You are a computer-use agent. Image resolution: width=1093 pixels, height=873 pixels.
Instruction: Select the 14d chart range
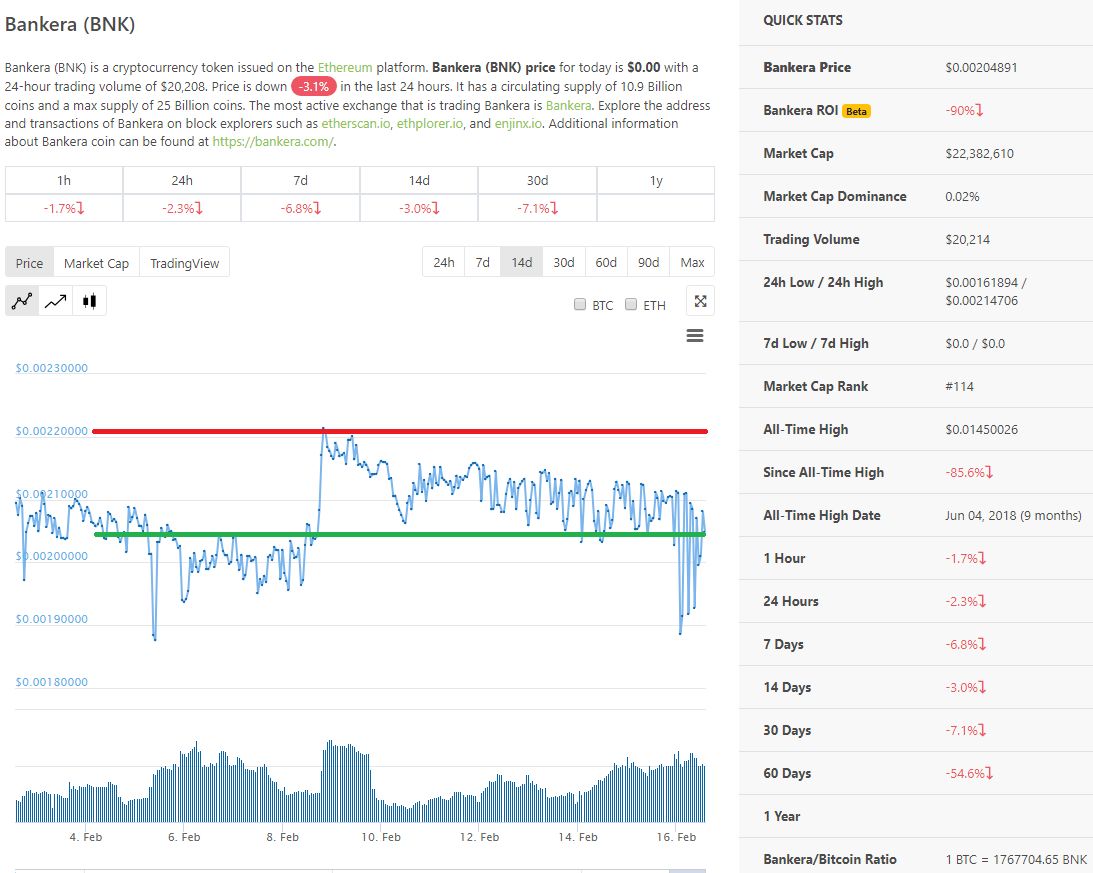[x=521, y=262]
